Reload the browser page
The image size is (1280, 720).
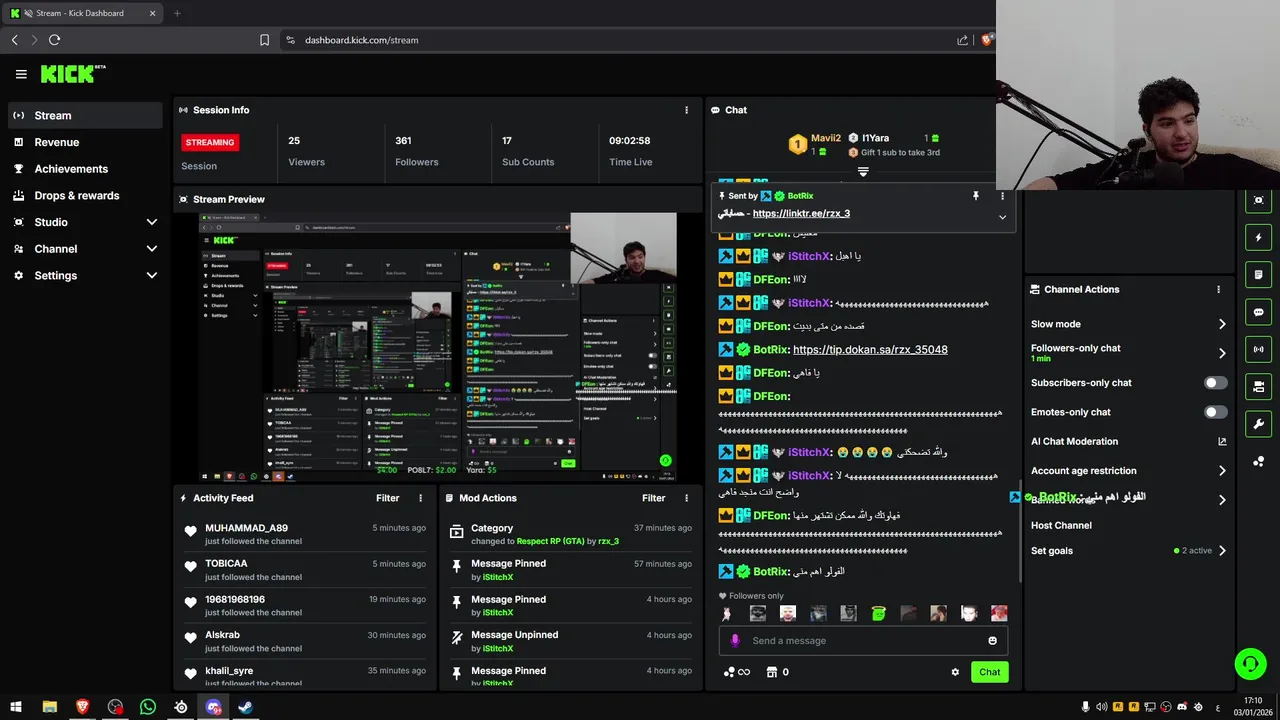[x=54, y=40]
